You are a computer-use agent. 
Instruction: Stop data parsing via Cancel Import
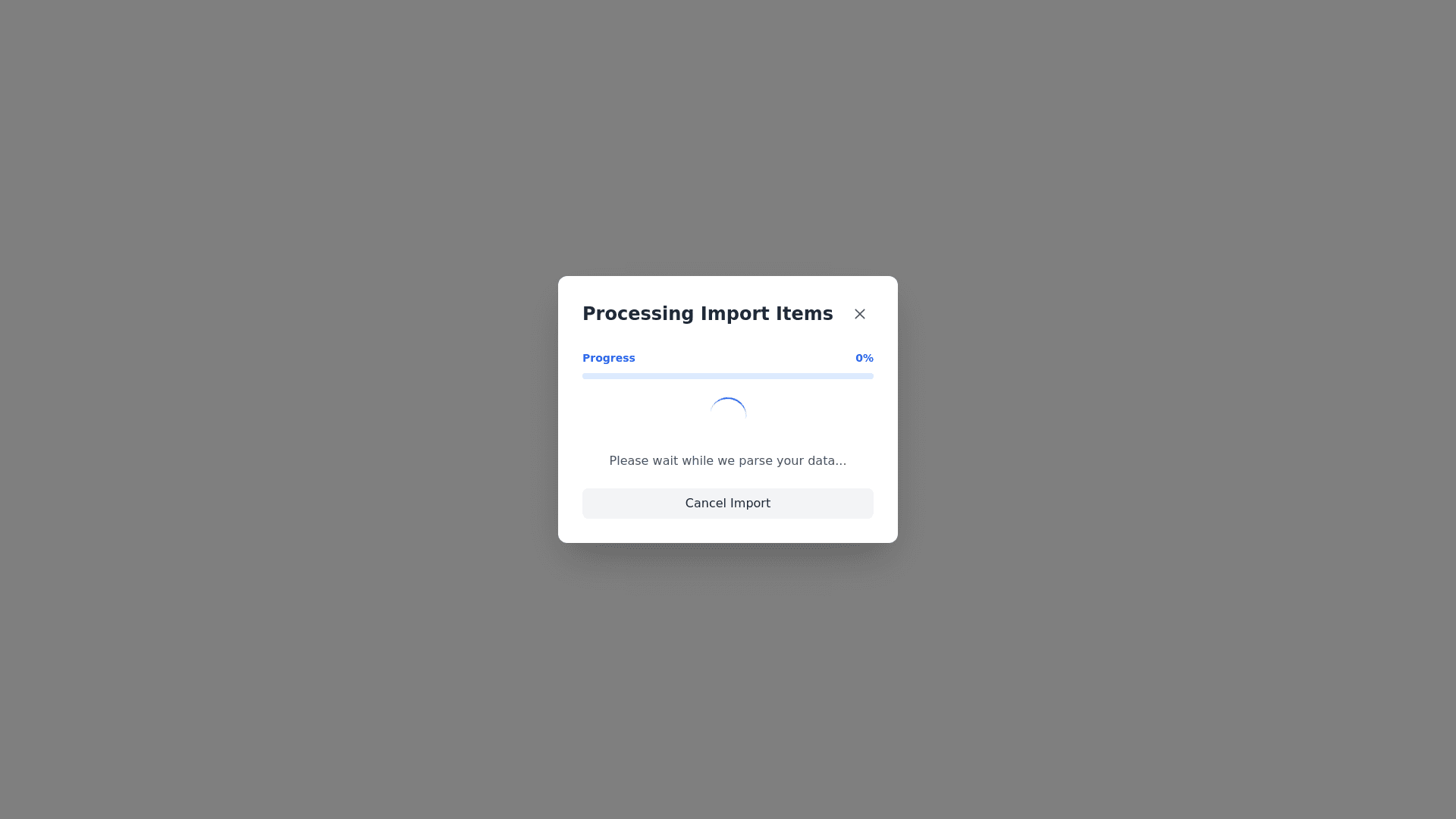728,504
